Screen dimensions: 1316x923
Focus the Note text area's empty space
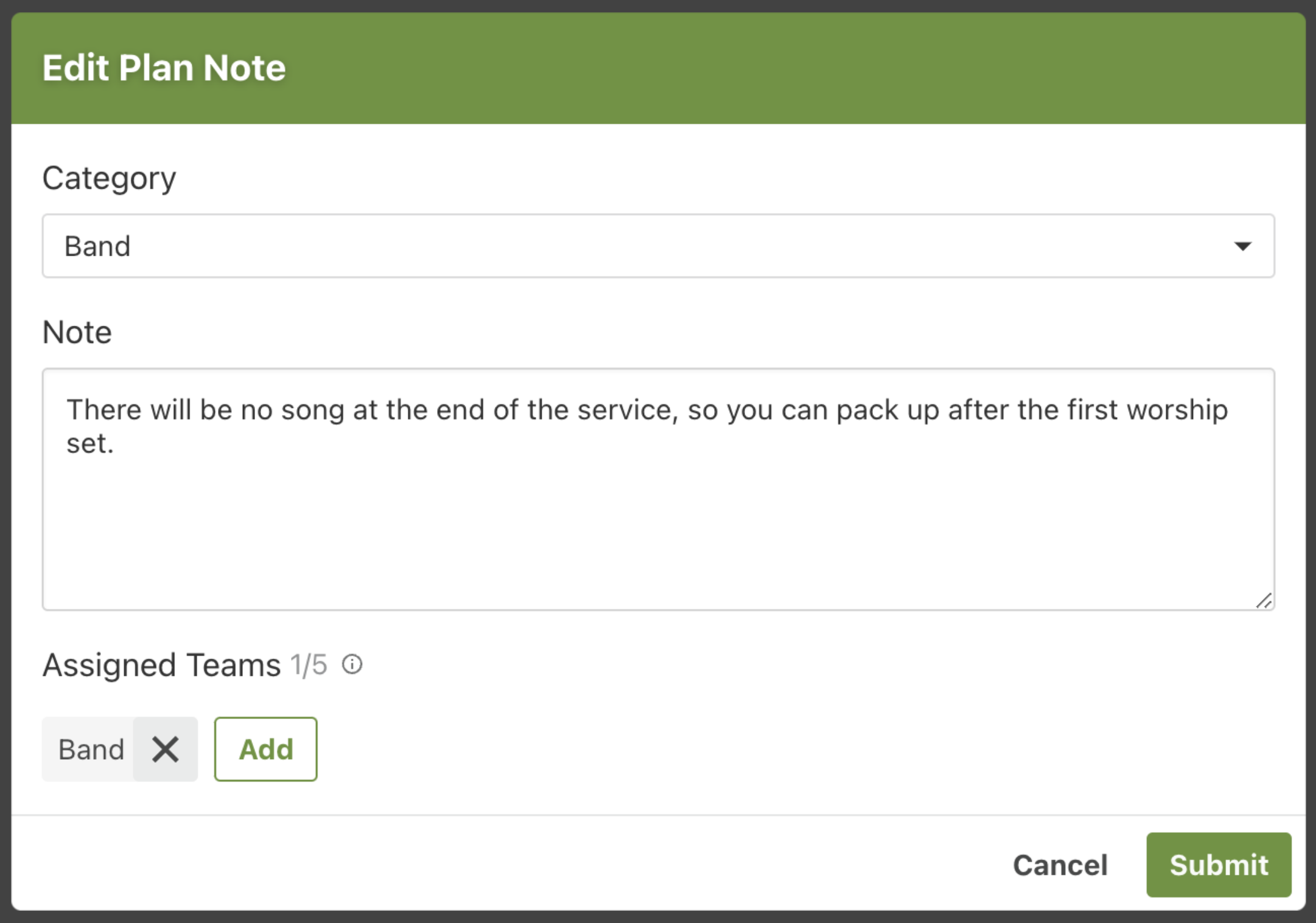tap(657, 530)
